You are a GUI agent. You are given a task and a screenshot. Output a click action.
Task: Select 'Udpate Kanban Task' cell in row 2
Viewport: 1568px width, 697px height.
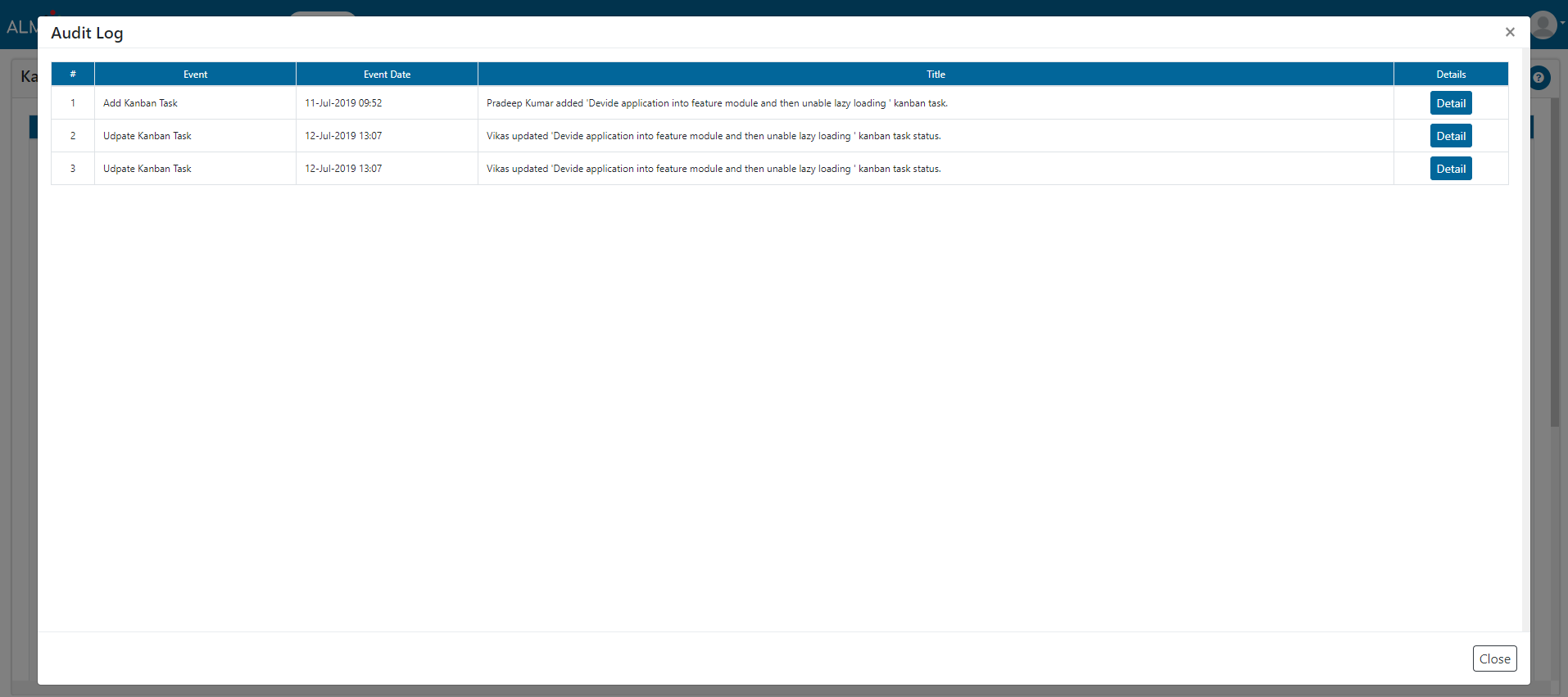click(x=195, y=136)
